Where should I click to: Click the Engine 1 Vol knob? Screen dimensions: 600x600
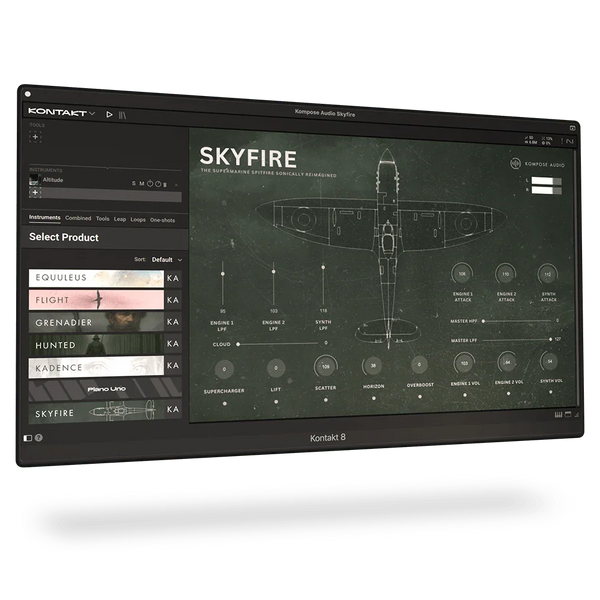tap(464, 363)
